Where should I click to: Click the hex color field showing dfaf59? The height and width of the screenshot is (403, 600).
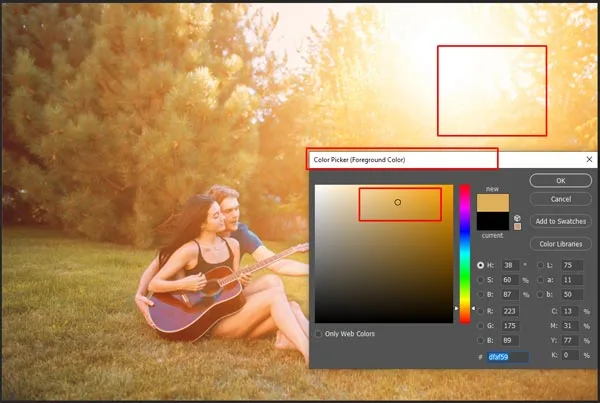tap(508, 357)
